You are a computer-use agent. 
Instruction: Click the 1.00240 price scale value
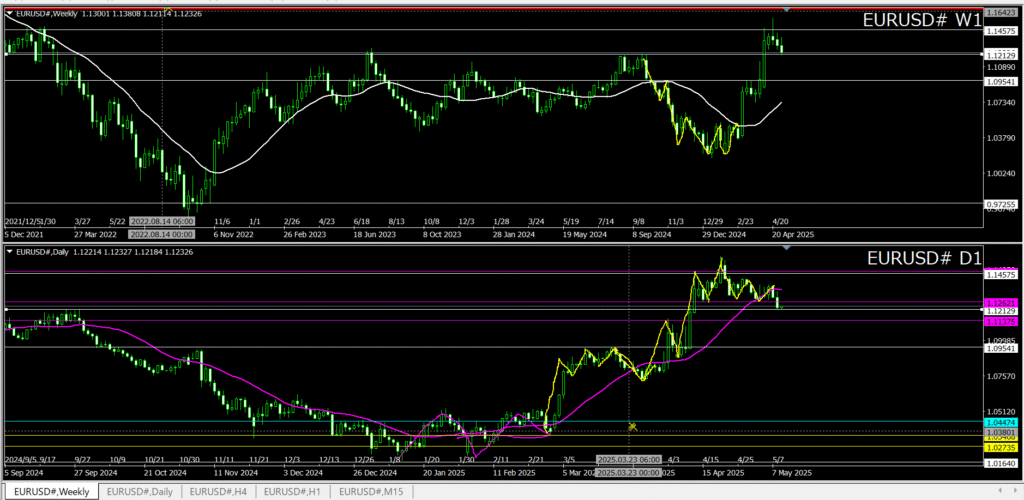1001,174
